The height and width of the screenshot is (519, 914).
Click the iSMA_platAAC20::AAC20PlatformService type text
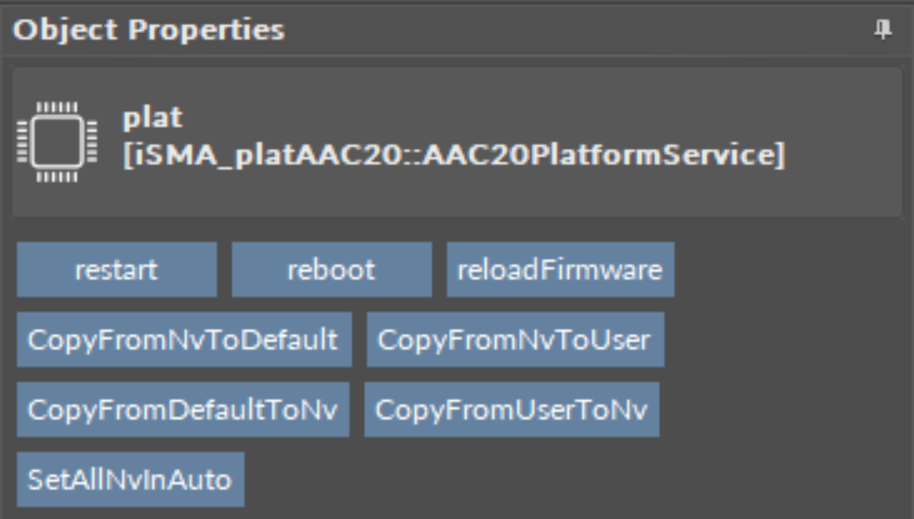[x=453, y=157]
